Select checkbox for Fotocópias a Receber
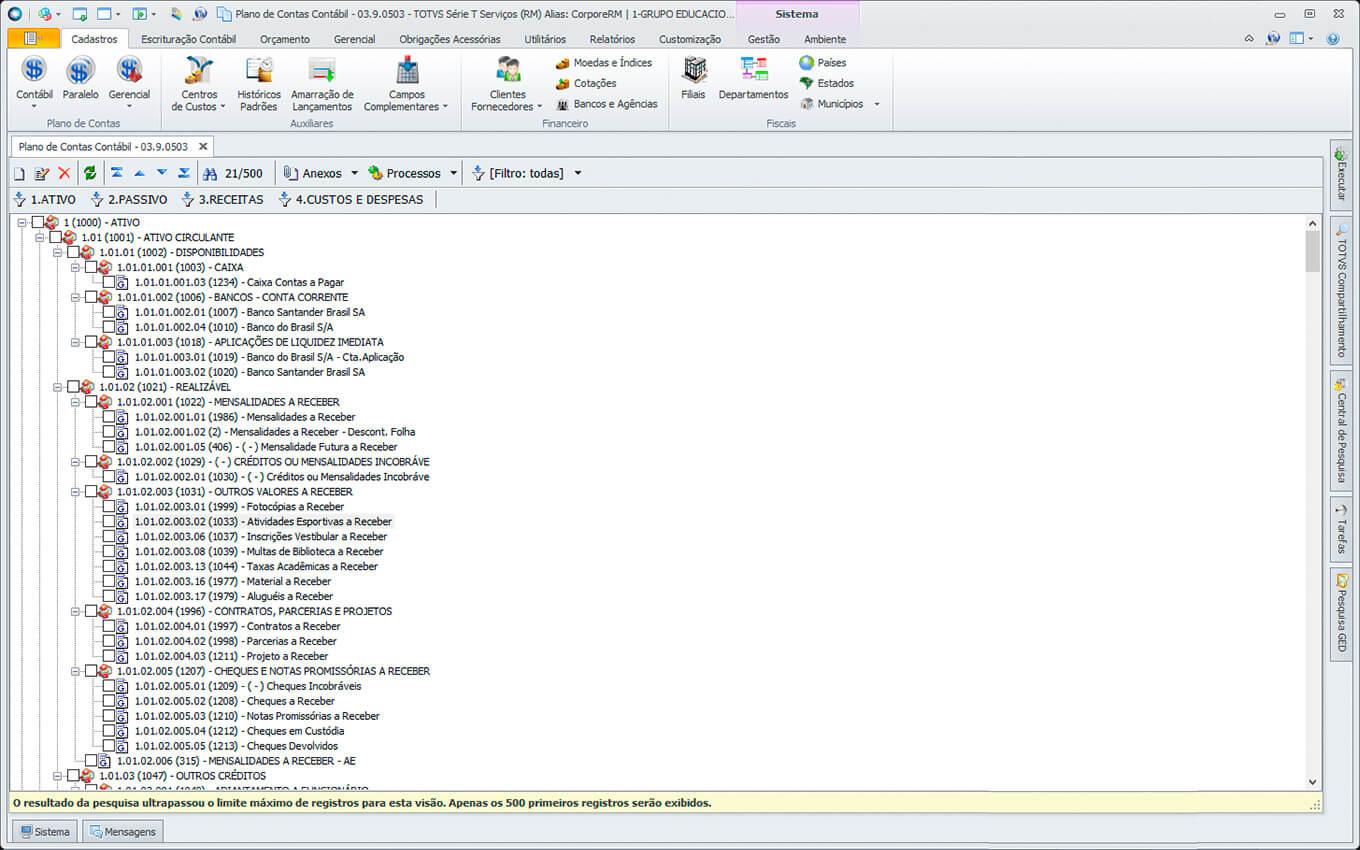This screenshot has height=850, width=1360. (109, 507)
